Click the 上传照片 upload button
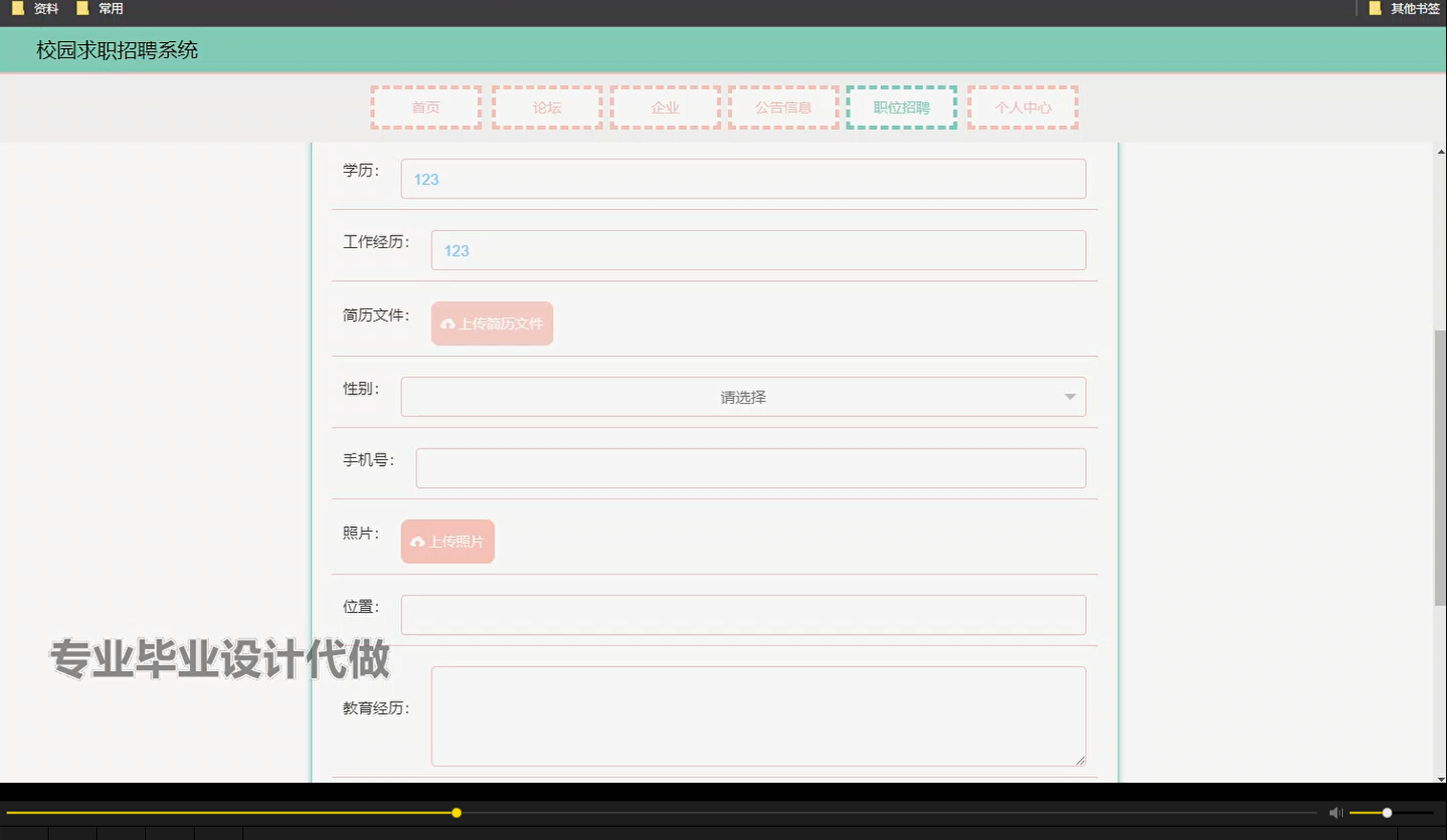 (x=447, y=541)
